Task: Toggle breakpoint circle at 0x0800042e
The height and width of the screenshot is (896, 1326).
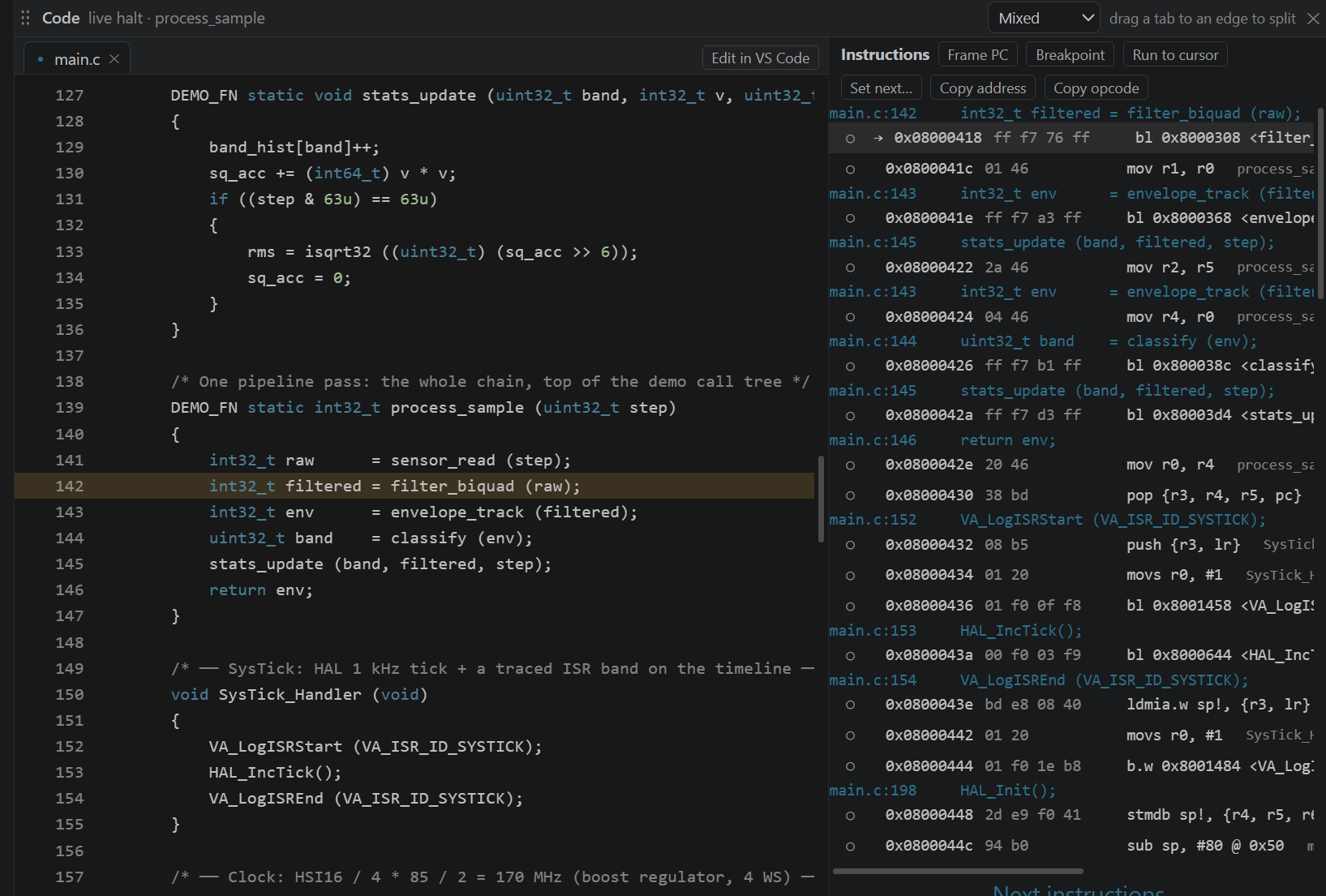Action: [850, 465]
